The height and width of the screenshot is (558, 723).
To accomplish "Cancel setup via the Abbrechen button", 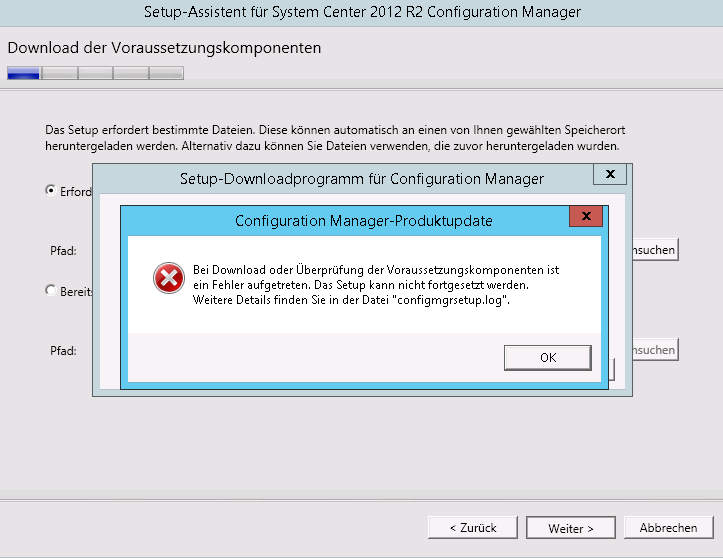I will [669, 528].
